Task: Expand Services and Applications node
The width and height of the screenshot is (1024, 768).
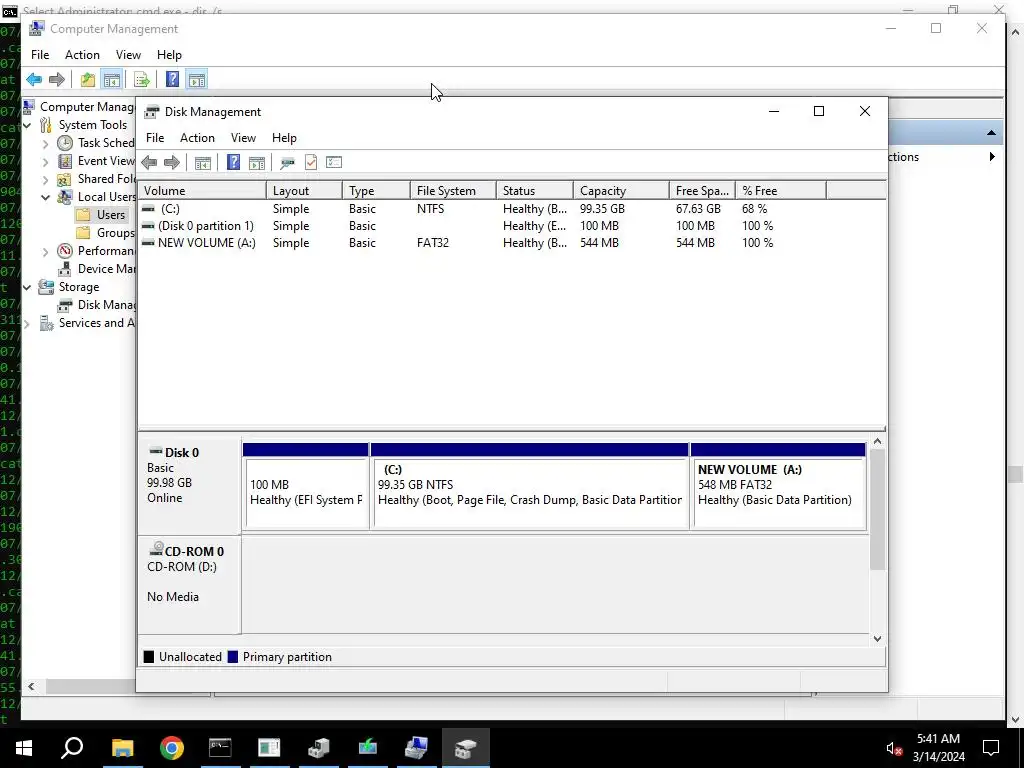Action: [27, 323]
